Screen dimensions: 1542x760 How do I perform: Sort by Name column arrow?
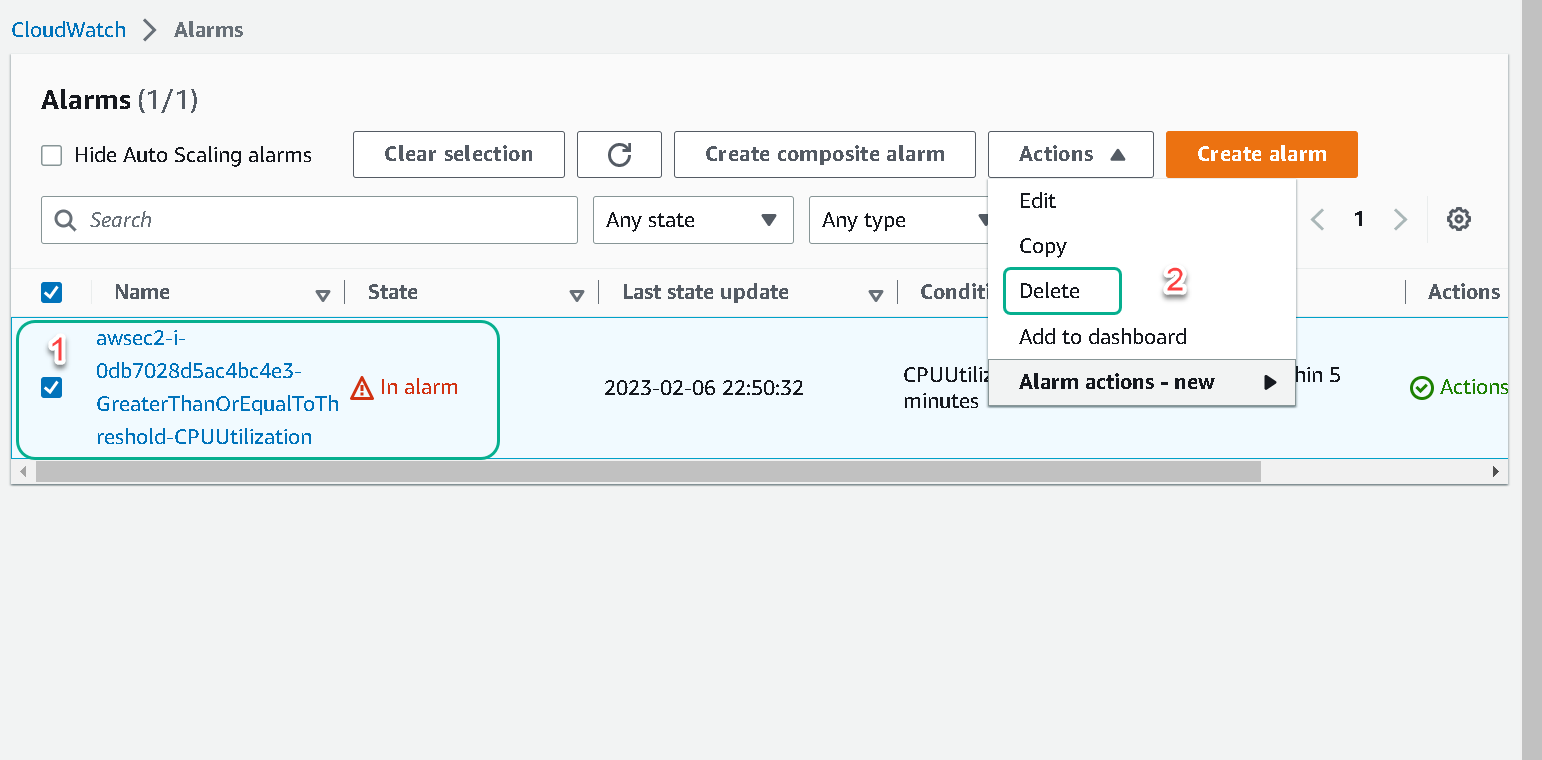tap(323, 295)
